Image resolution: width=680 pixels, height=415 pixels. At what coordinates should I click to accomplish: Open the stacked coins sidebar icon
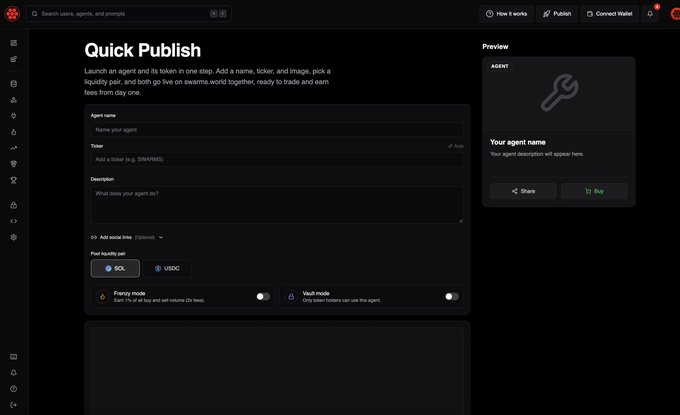pyautogui.click(x=14, y=59)
